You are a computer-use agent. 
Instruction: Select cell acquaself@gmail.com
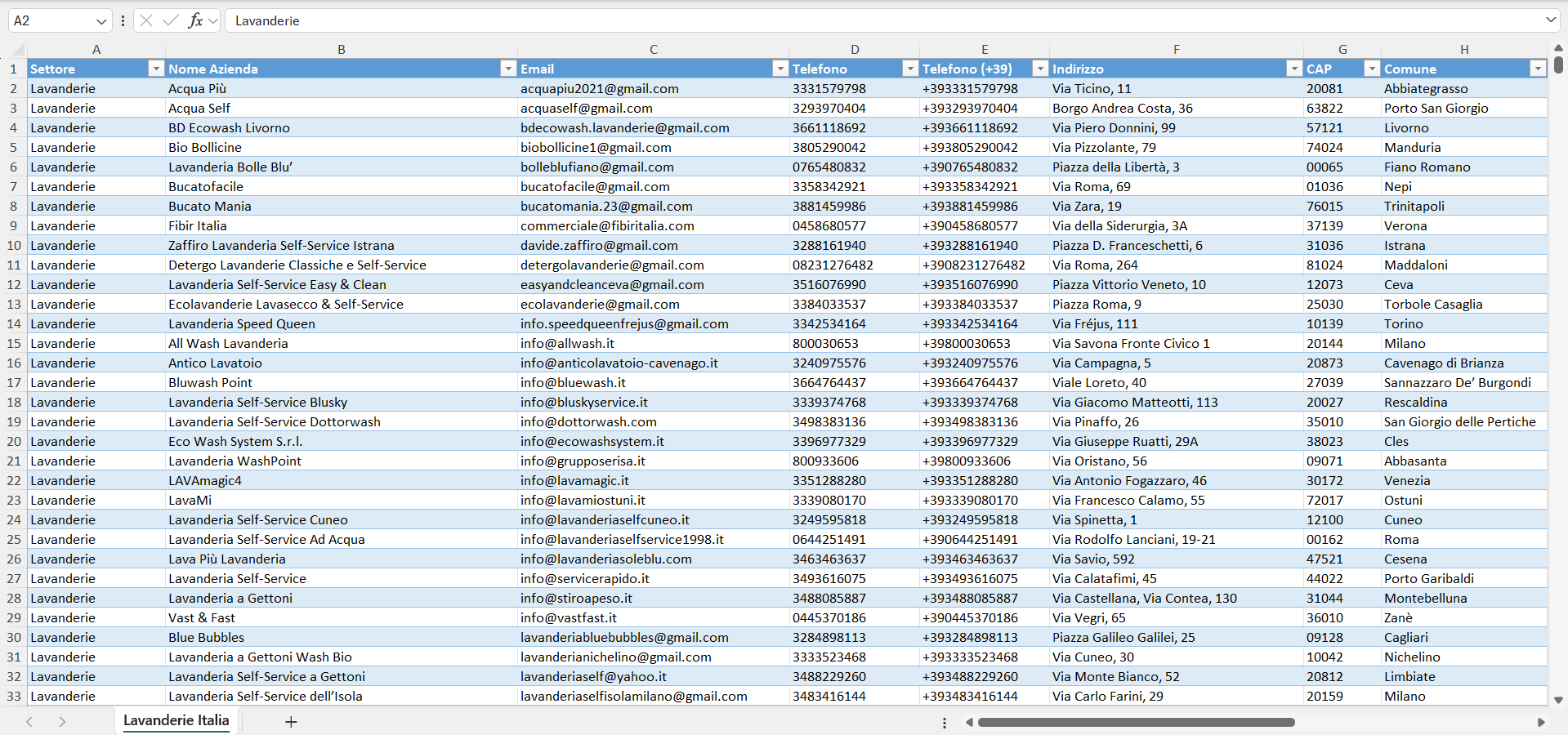[654, 108]
